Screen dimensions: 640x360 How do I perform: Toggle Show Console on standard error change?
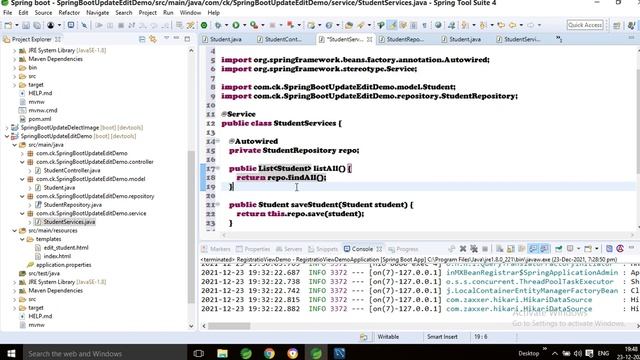click(x=544, y=249)
